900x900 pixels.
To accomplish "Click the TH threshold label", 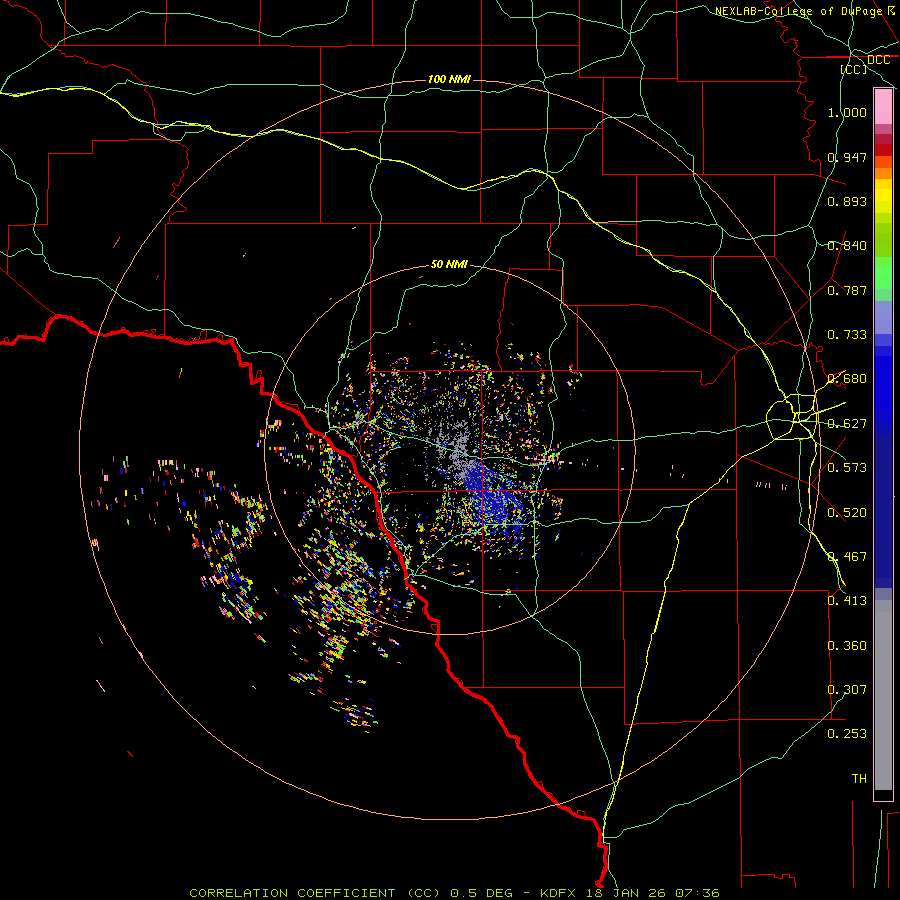I will pyautogui.click(x=859, y=779).
